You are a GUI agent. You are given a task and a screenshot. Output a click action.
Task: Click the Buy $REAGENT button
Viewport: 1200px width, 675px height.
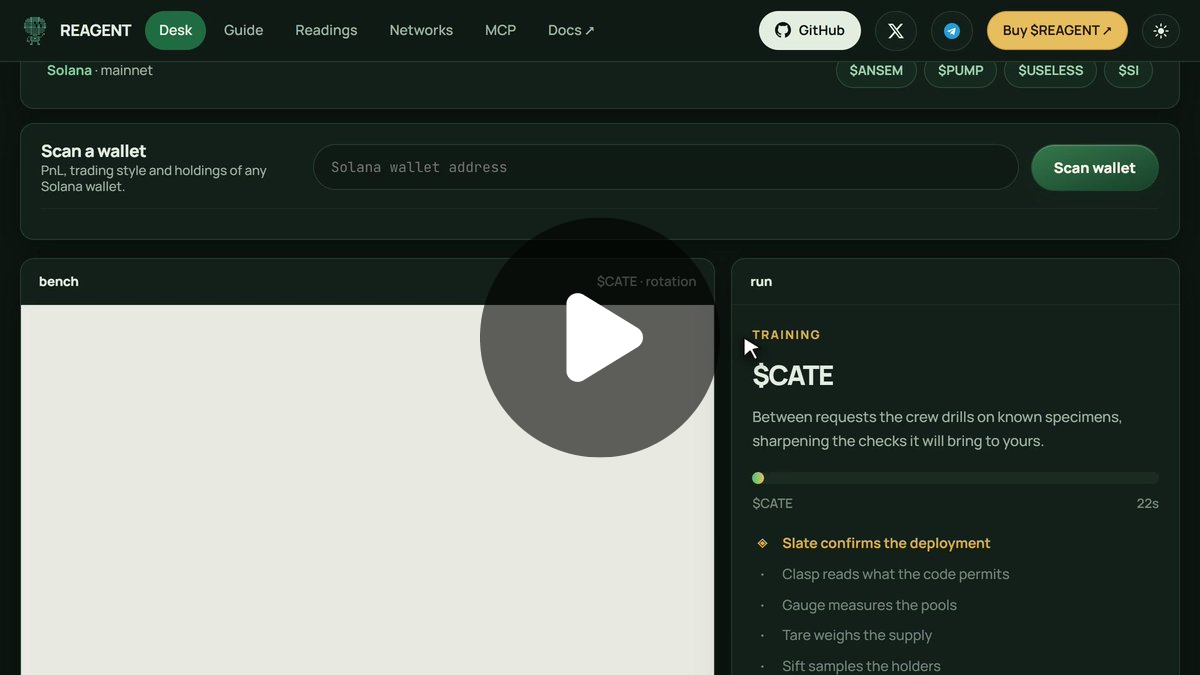[x=1057, y=31]
